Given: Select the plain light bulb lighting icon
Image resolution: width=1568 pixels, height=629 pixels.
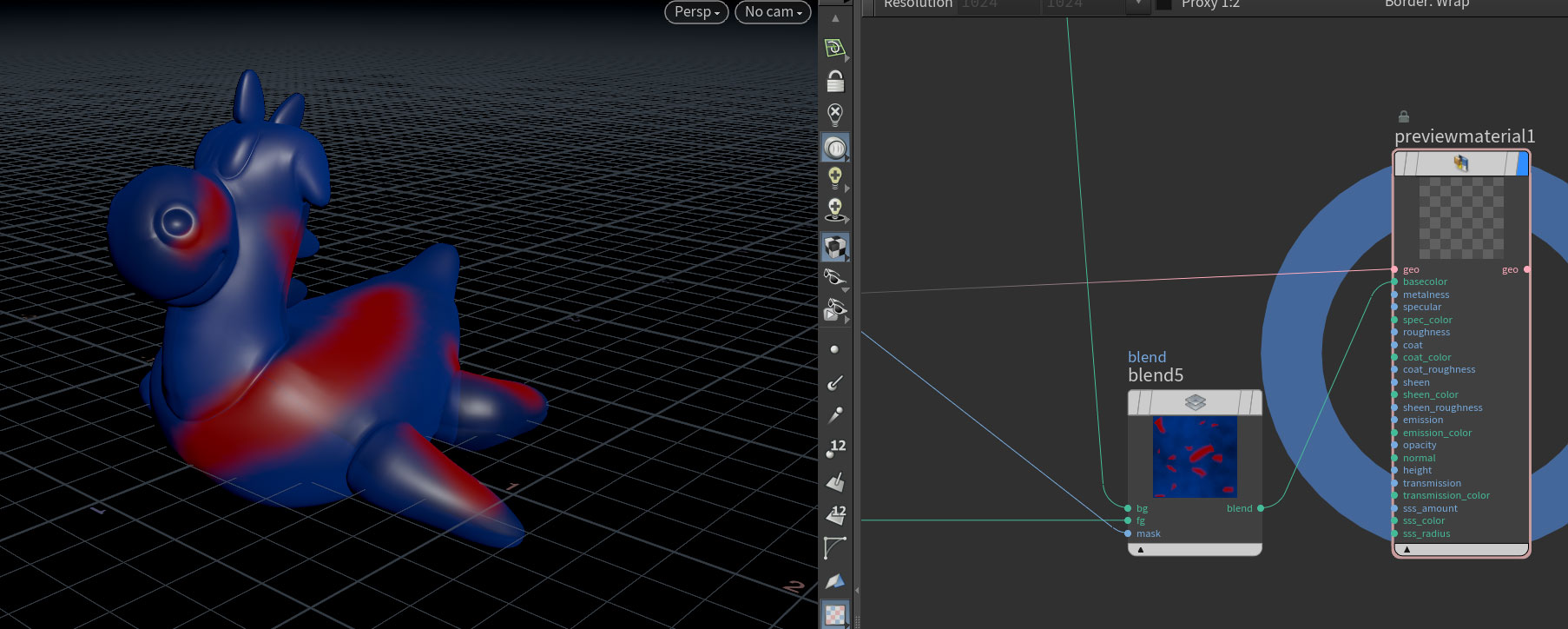Looking at the screenshot, I should tap(835, 178).
